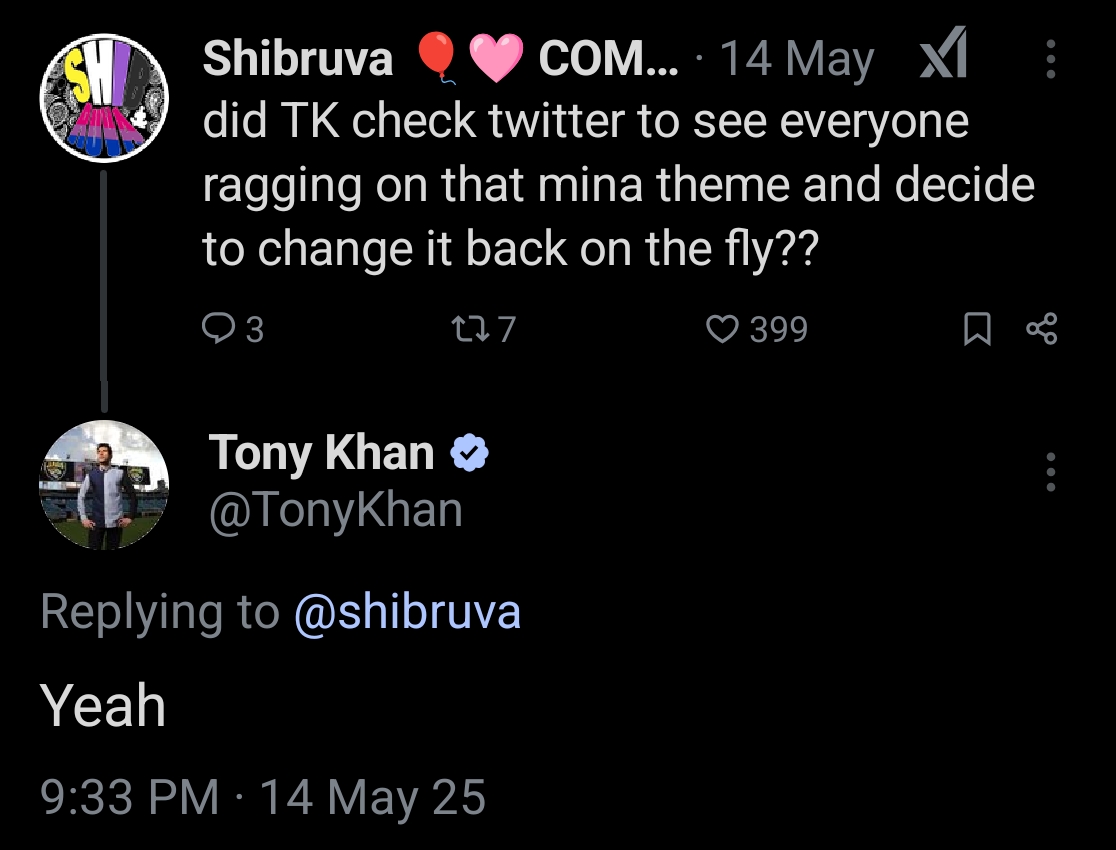Image resolution: width=1116 pixels, height=850 pixels.
Task: Click the 399 likes count
Action: click(778, 329)
